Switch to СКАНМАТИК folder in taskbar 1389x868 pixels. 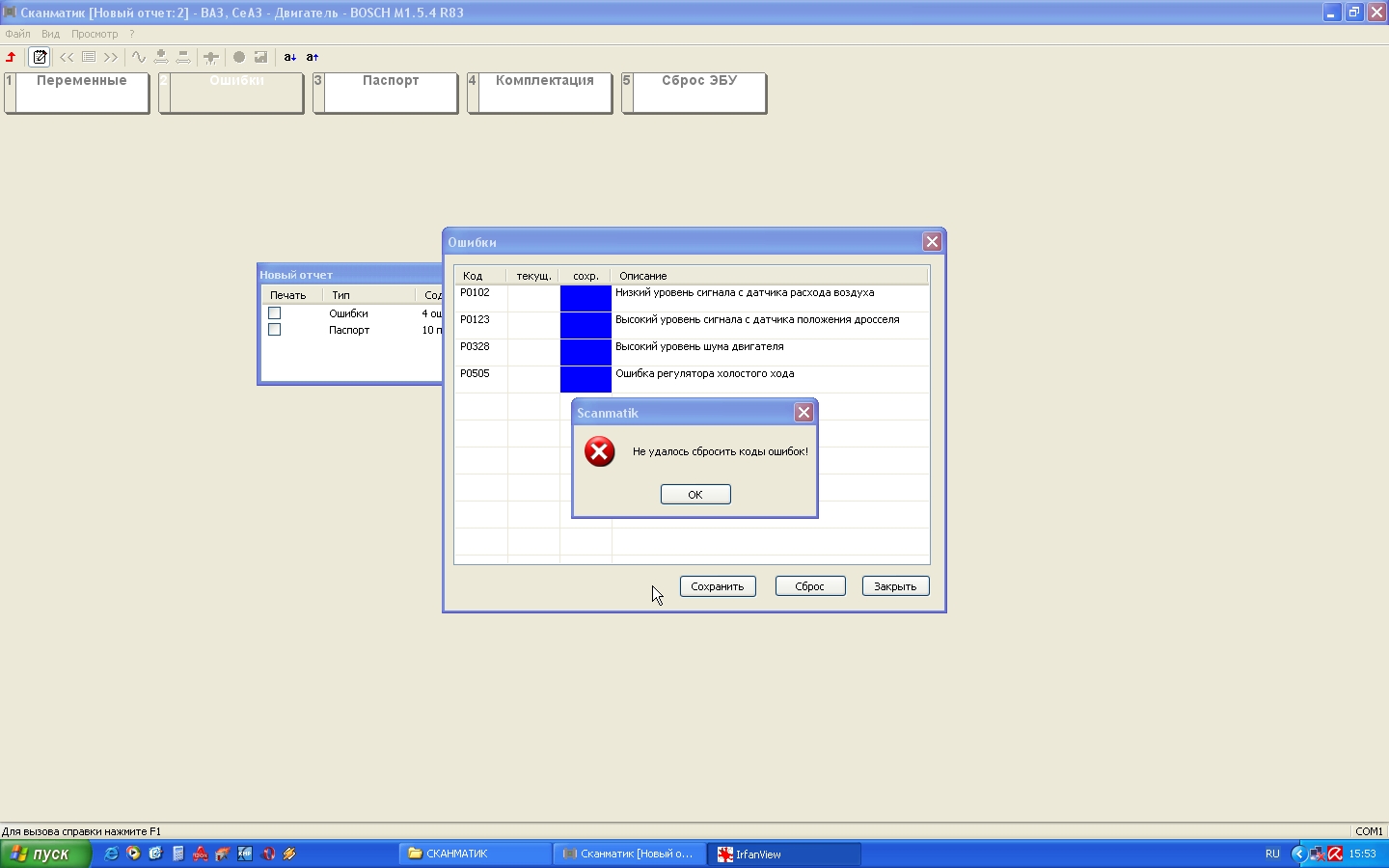point(475,854)
